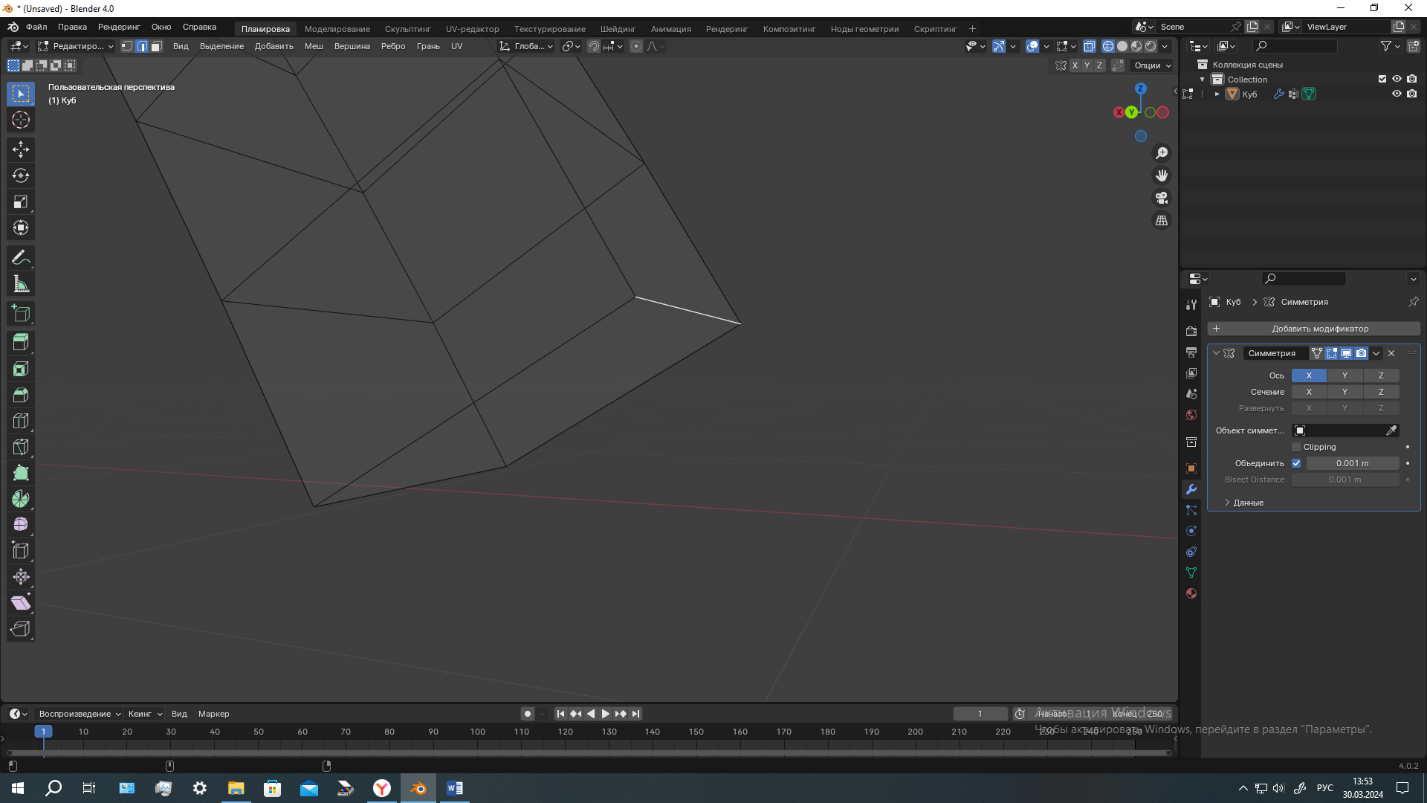Select the Rotate tool in left toolbar
The image size is (1427, 803).
(x=20, y=176)
